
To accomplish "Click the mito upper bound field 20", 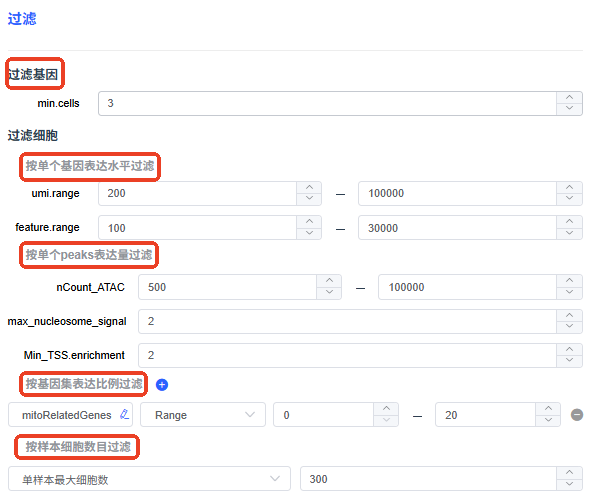I will [x=486, y=415].
